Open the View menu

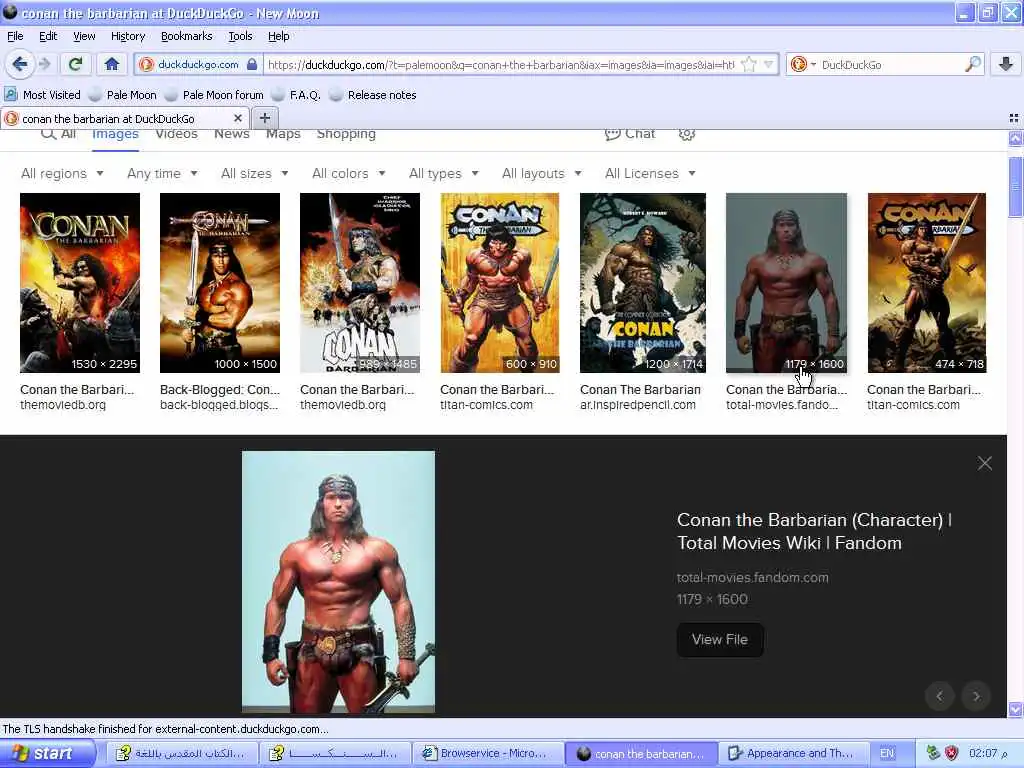pos(84,36)
